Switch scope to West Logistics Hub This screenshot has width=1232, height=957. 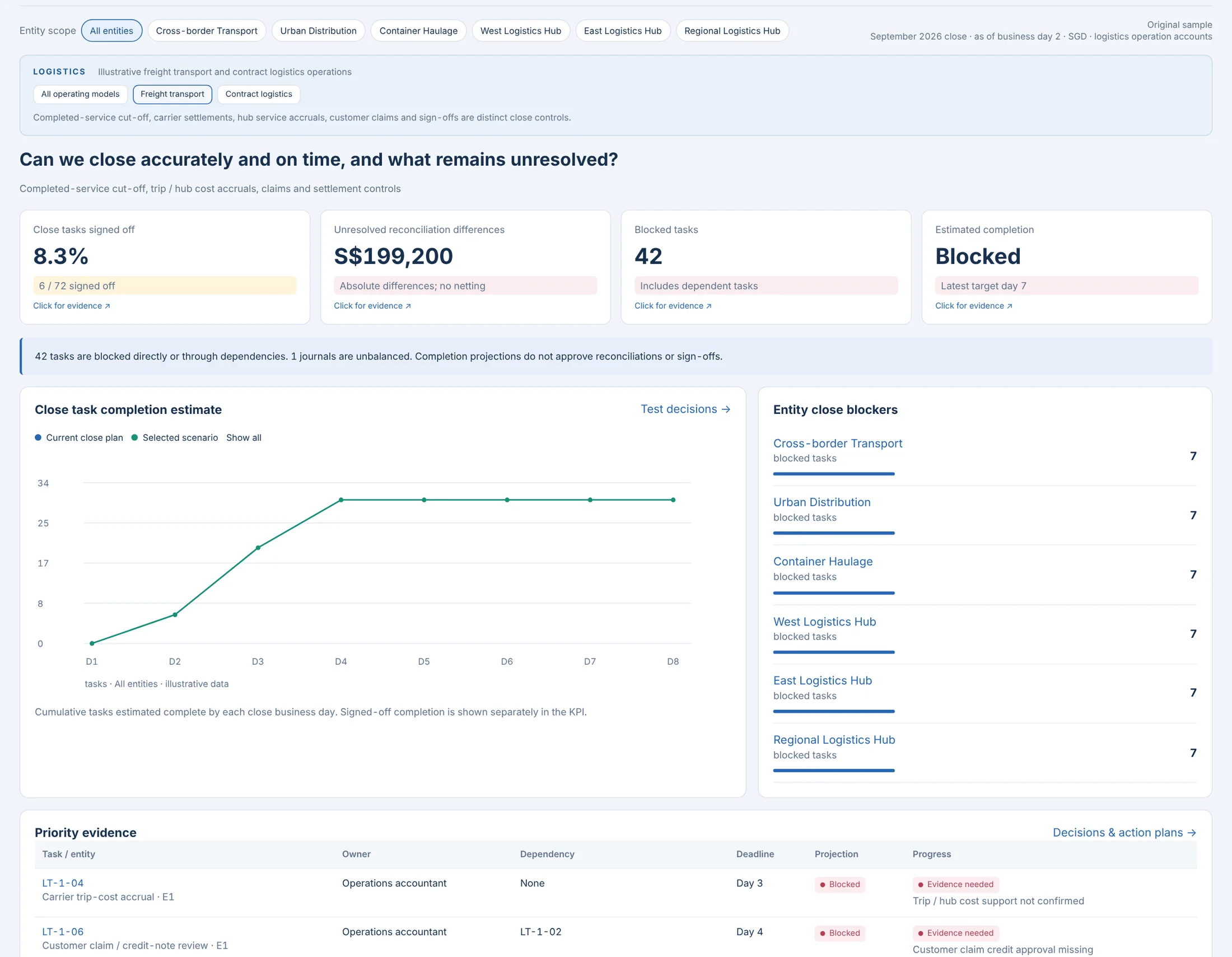point(520,30)
